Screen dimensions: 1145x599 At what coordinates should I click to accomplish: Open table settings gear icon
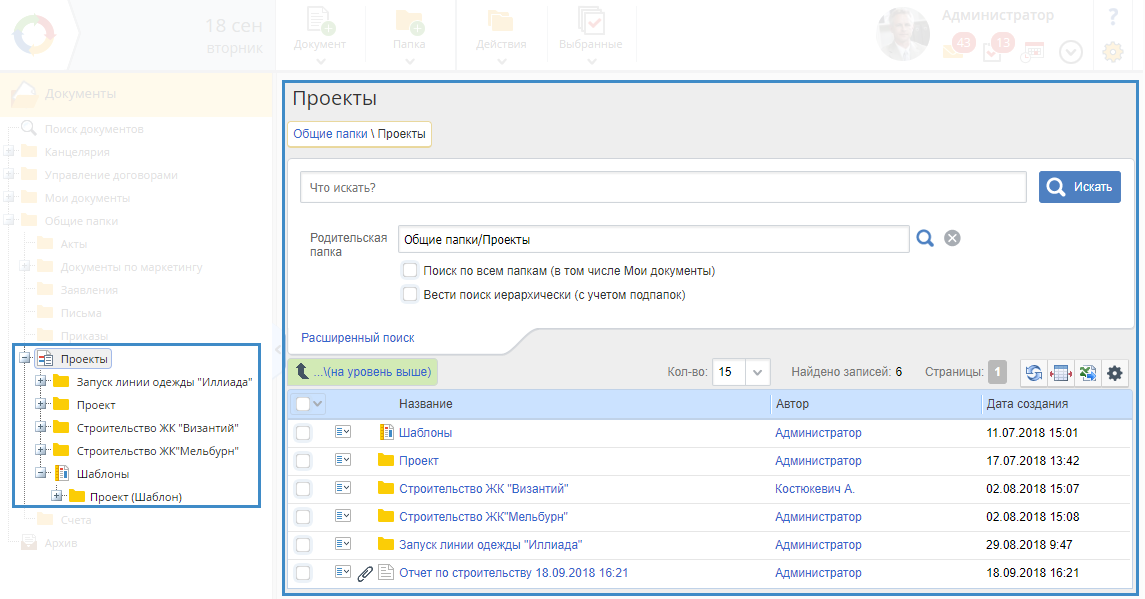click(1114, 373)
